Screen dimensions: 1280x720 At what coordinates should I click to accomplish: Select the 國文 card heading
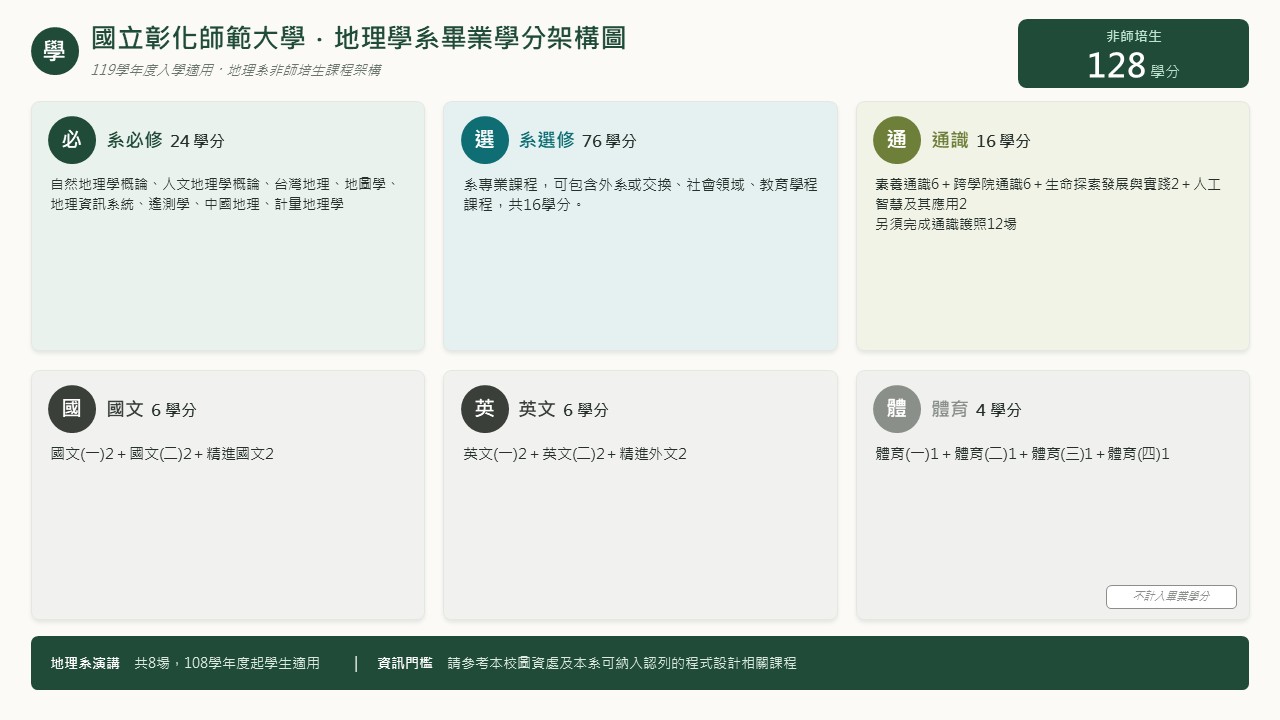[125, 410]
